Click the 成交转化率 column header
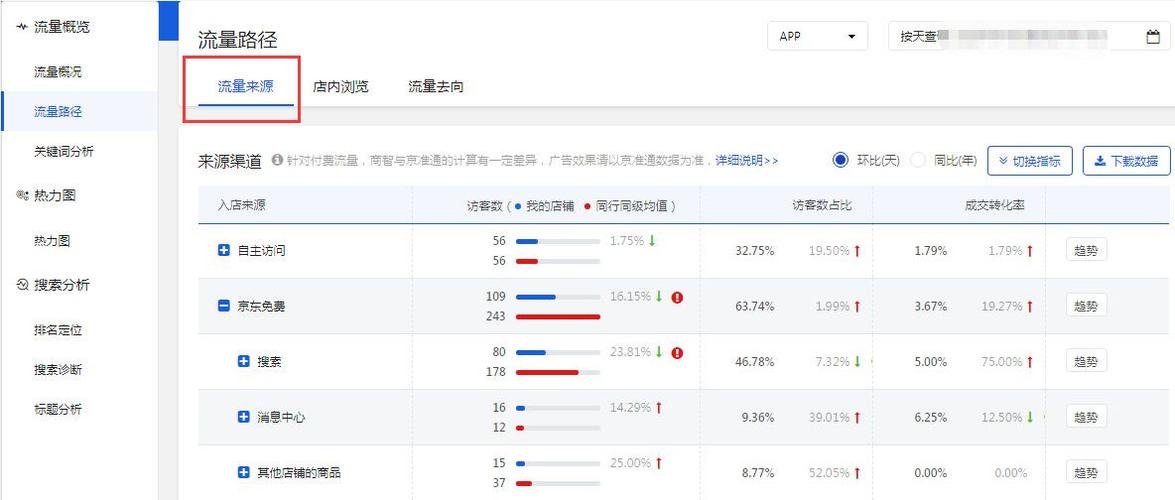Screen dimensions: 1175x500 [994, 205]
